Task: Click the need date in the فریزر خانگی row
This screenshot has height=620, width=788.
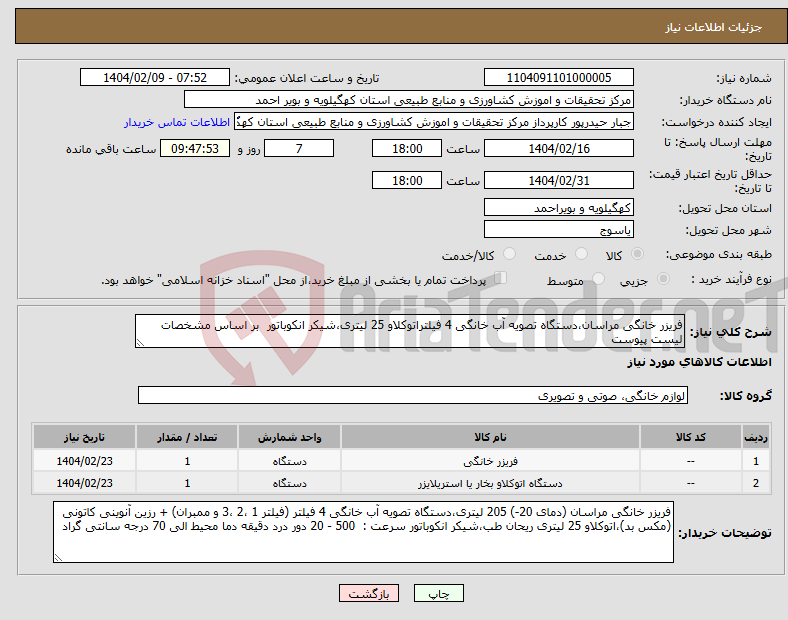Action: pos(84,461)
